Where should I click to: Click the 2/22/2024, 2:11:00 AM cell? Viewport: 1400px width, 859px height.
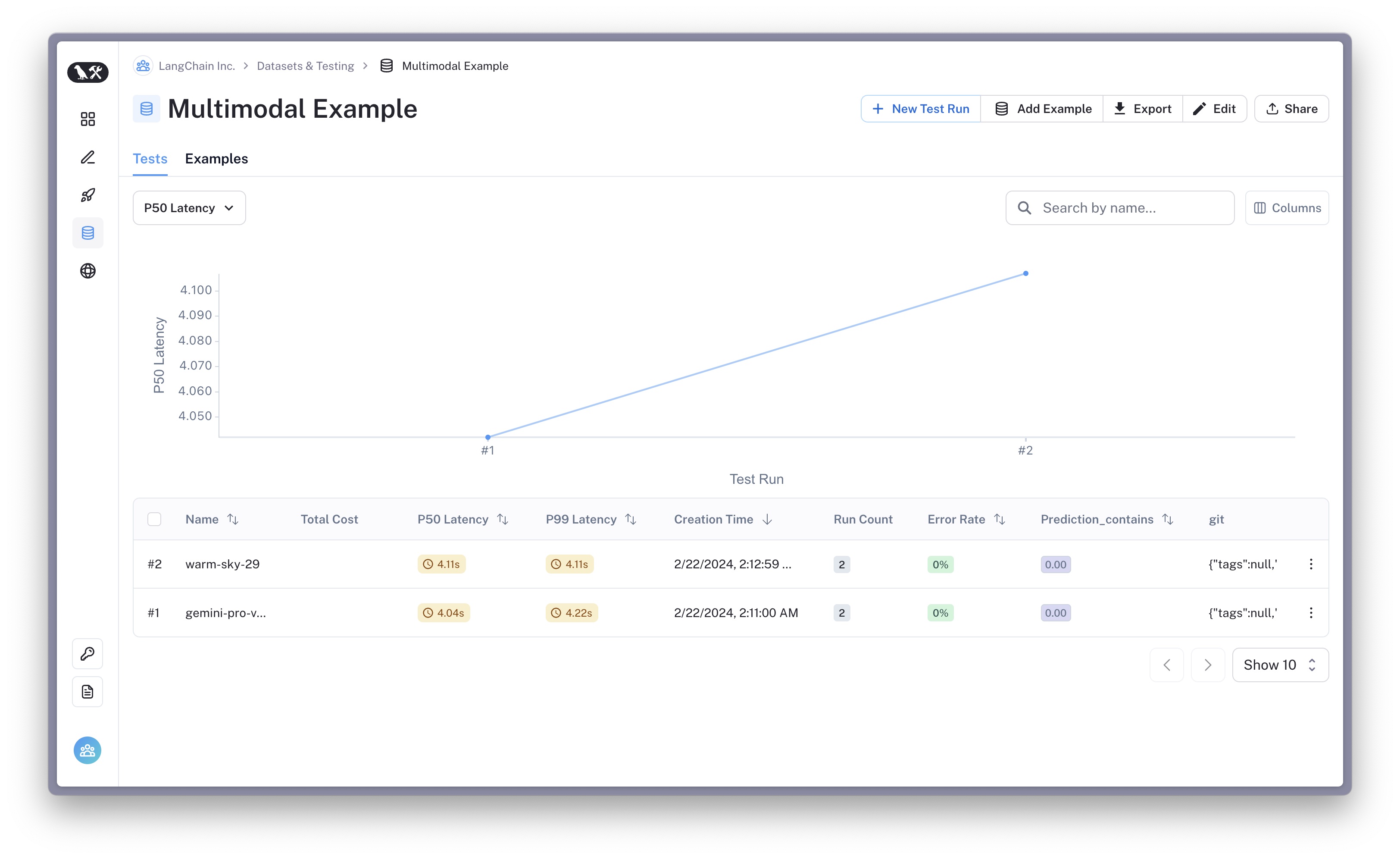pos(736,613)
